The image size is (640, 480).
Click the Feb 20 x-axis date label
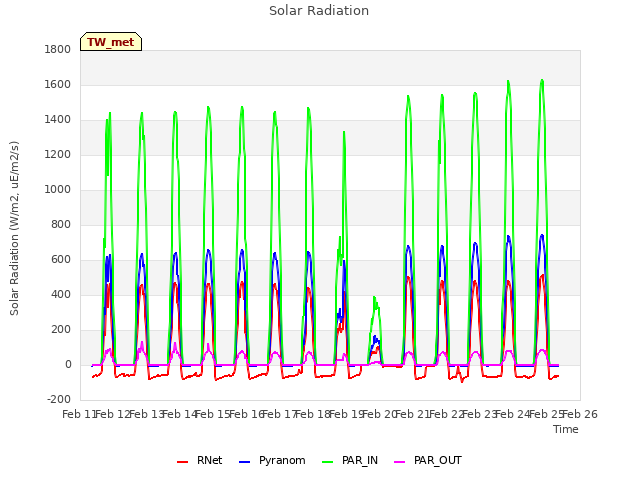point(380,414)
